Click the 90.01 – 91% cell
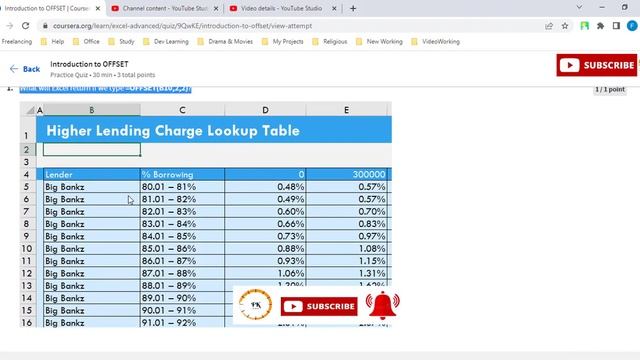The image size is (640, 360). coord(182,310)
